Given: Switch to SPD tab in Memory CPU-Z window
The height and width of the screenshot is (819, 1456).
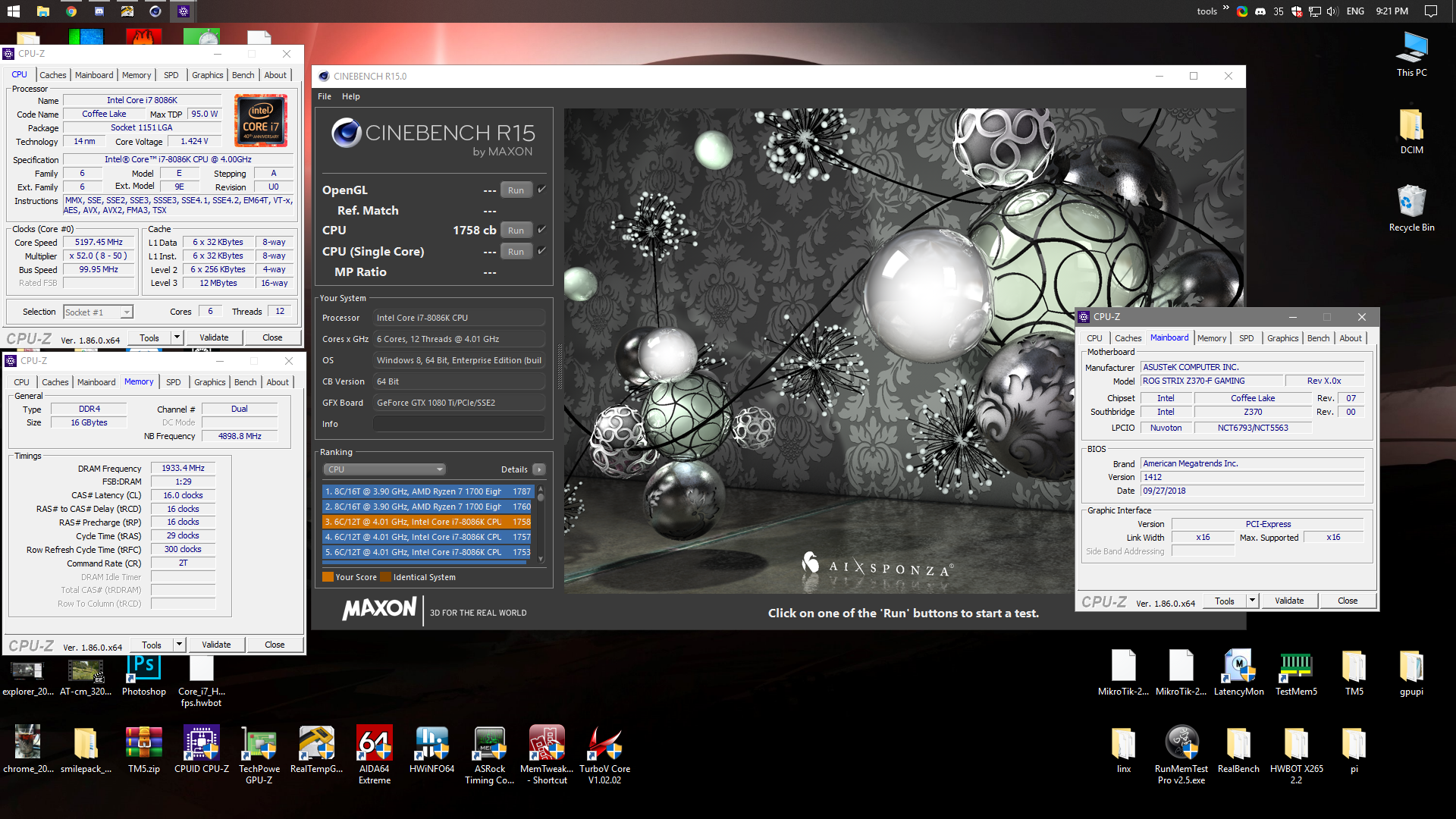Looking at the screenshot, I should point(174,382).
